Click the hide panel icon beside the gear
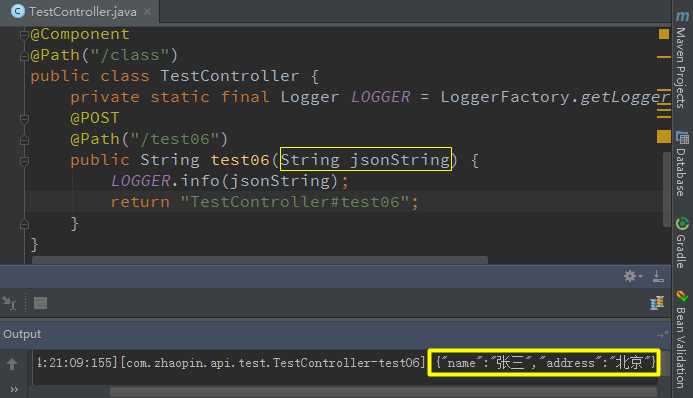Screen dimensions: 693x398 tap(658, 277)
